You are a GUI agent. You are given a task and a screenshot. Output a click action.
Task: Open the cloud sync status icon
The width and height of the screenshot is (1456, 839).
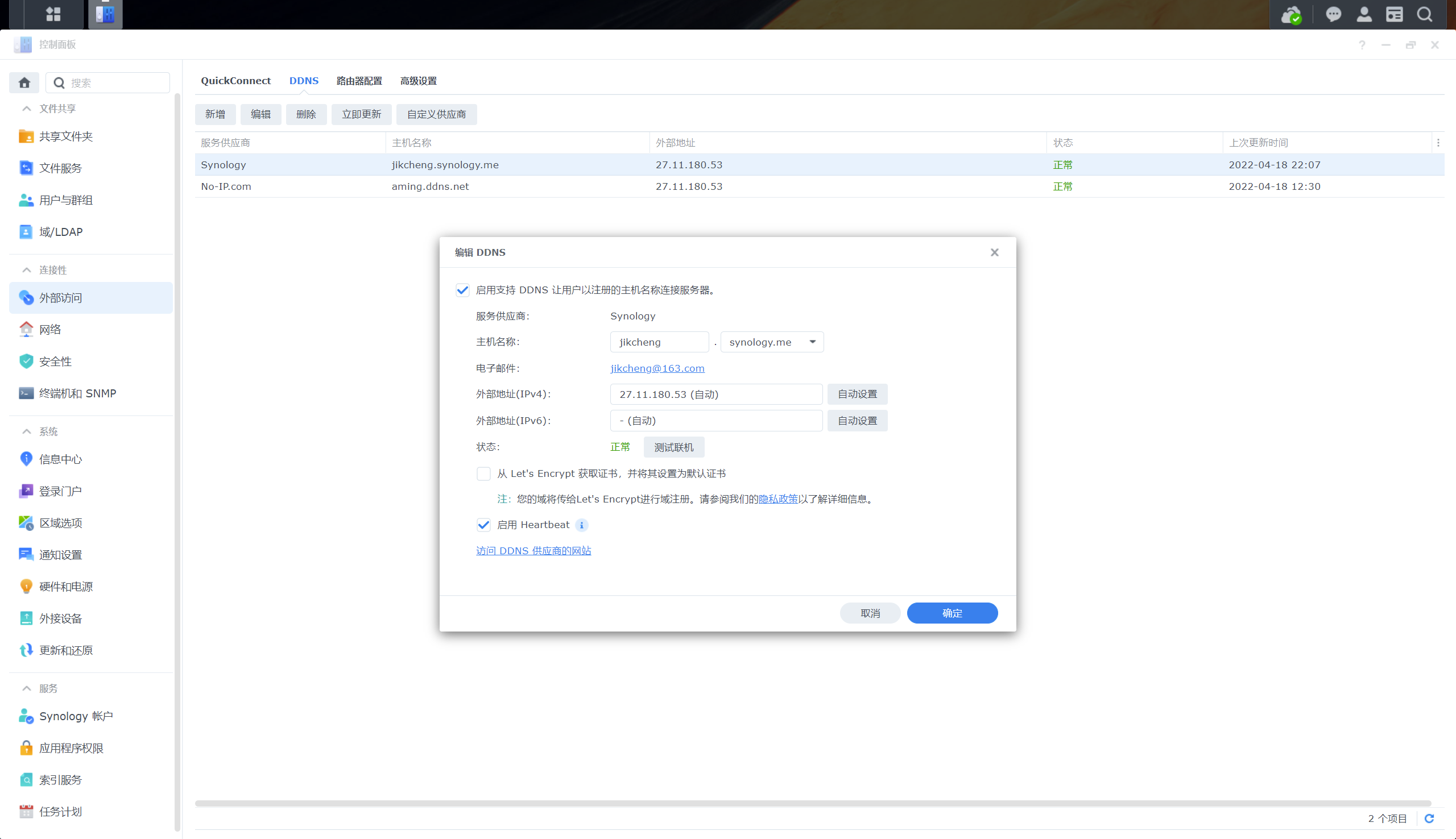pos(1291,14)
